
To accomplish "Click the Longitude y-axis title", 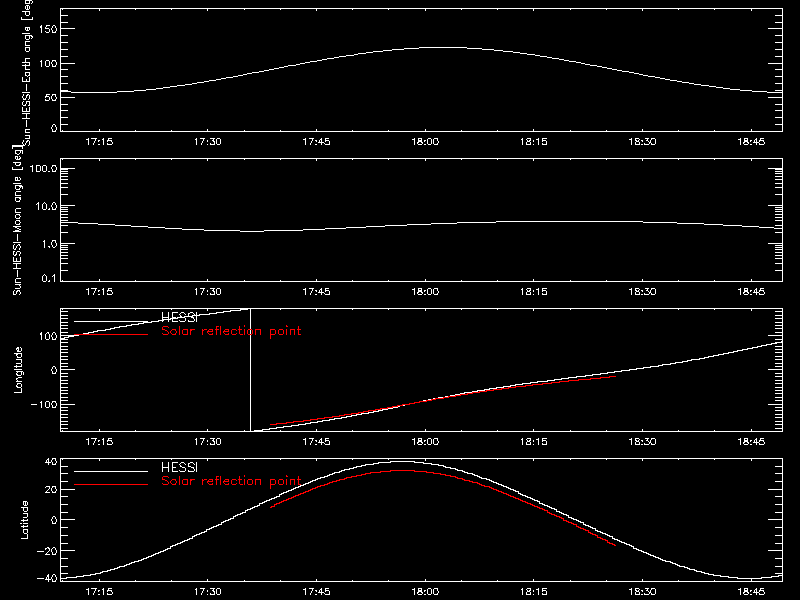I will 18,370.
